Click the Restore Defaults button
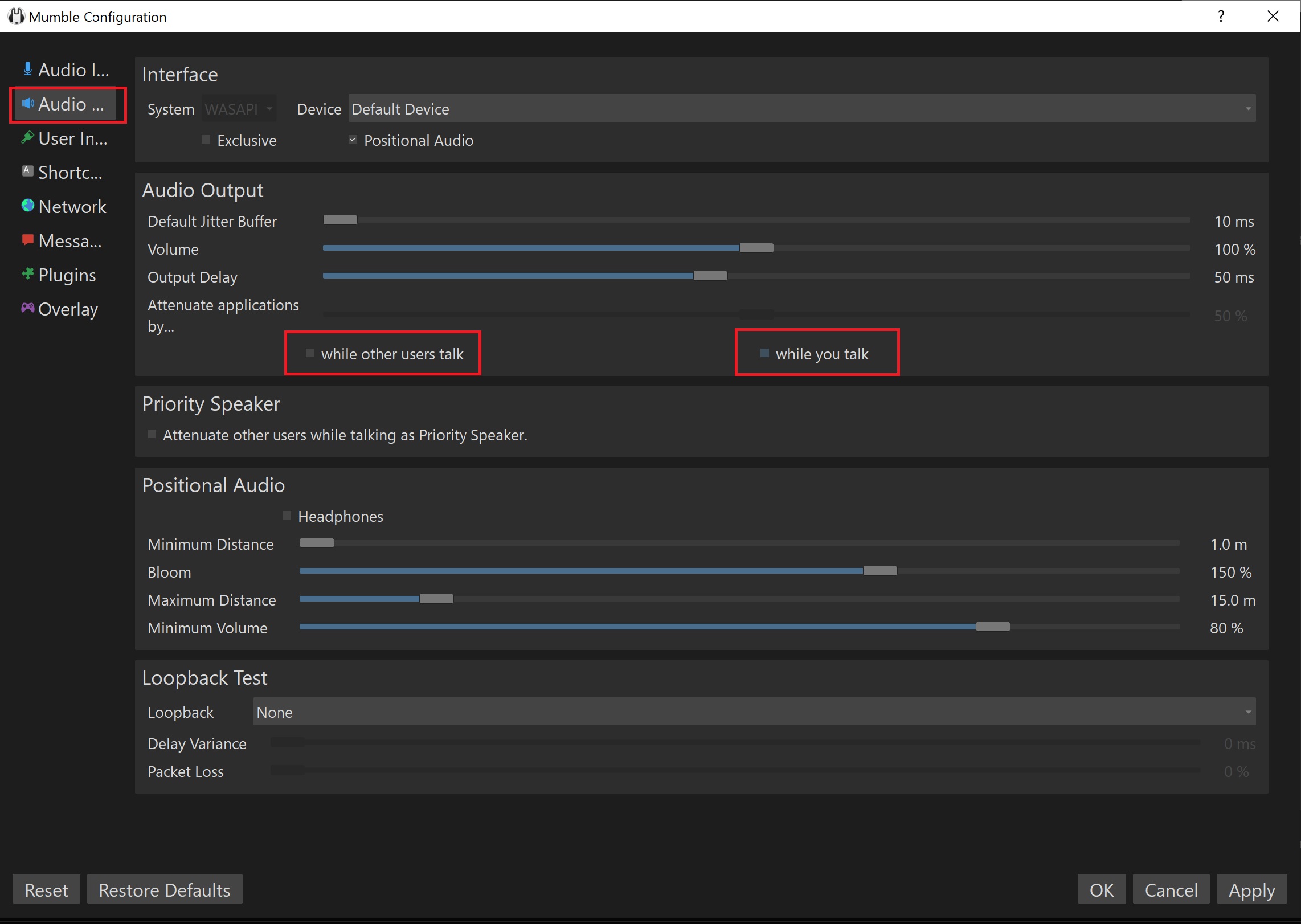Screen dimensions: 1301x924 [165, 889]
